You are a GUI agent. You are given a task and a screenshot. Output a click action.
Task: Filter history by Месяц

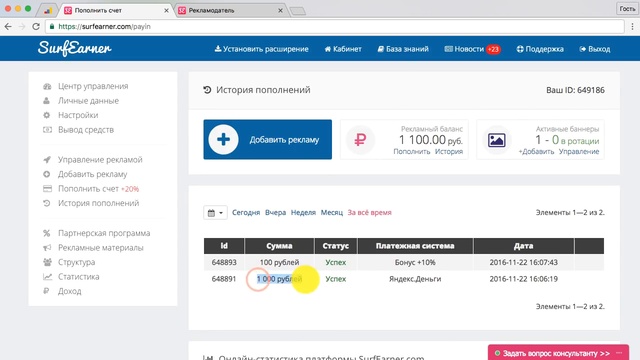[x=332, y=213]
